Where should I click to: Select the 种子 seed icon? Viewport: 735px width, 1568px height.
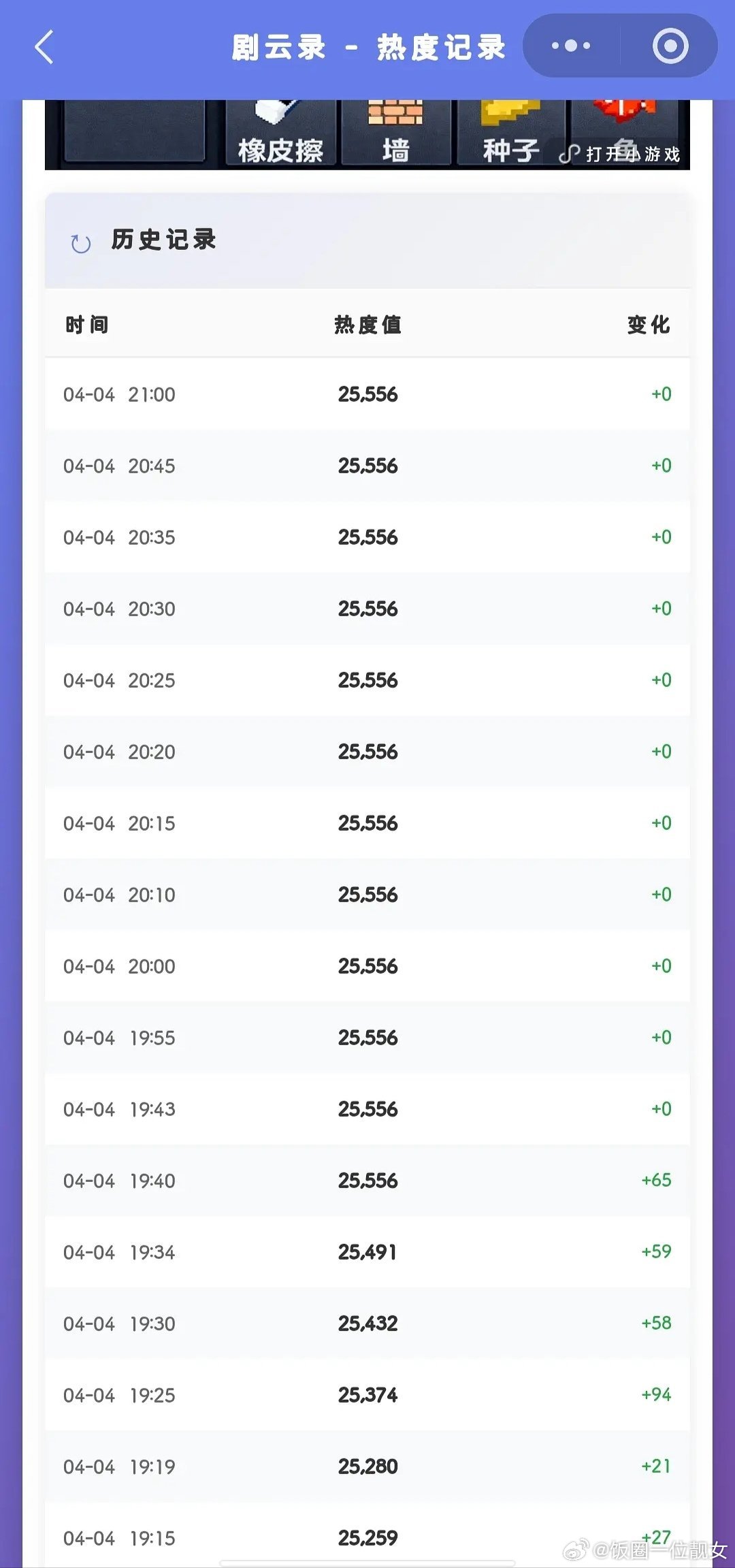click(510, 133)
